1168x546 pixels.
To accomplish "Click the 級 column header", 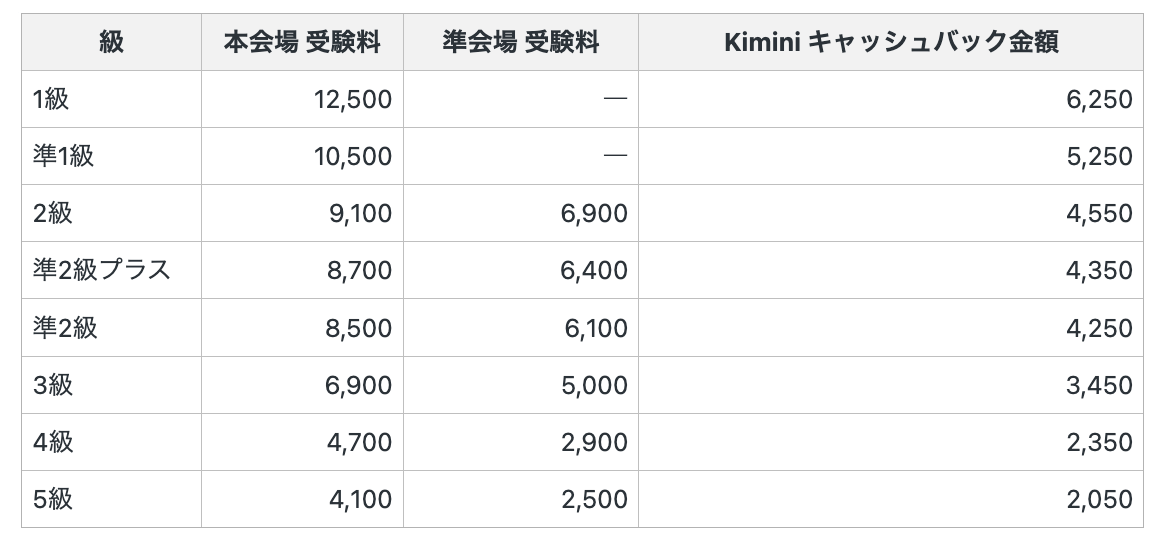I will (111, 42).
